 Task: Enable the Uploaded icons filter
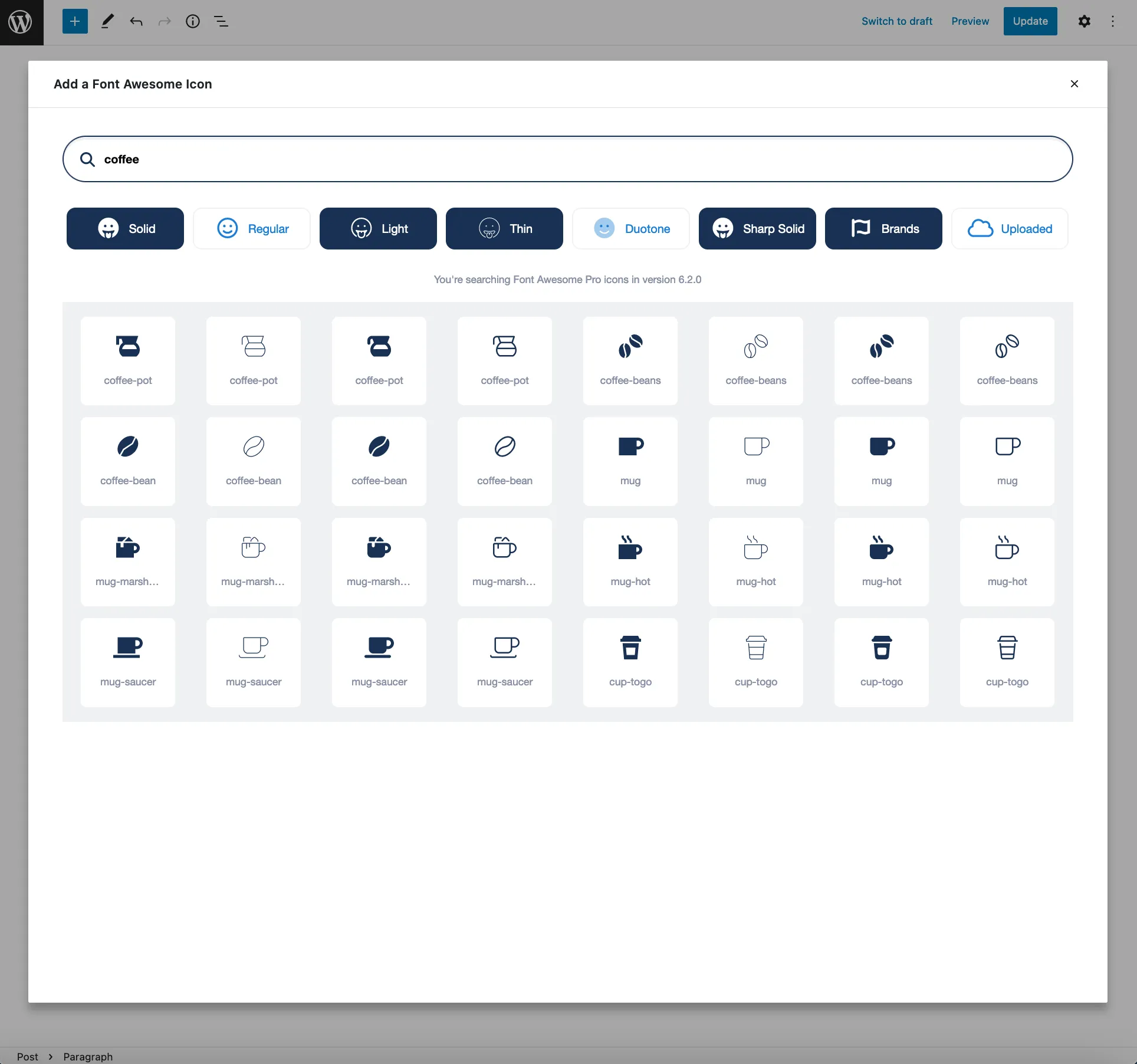(1010, 228)
